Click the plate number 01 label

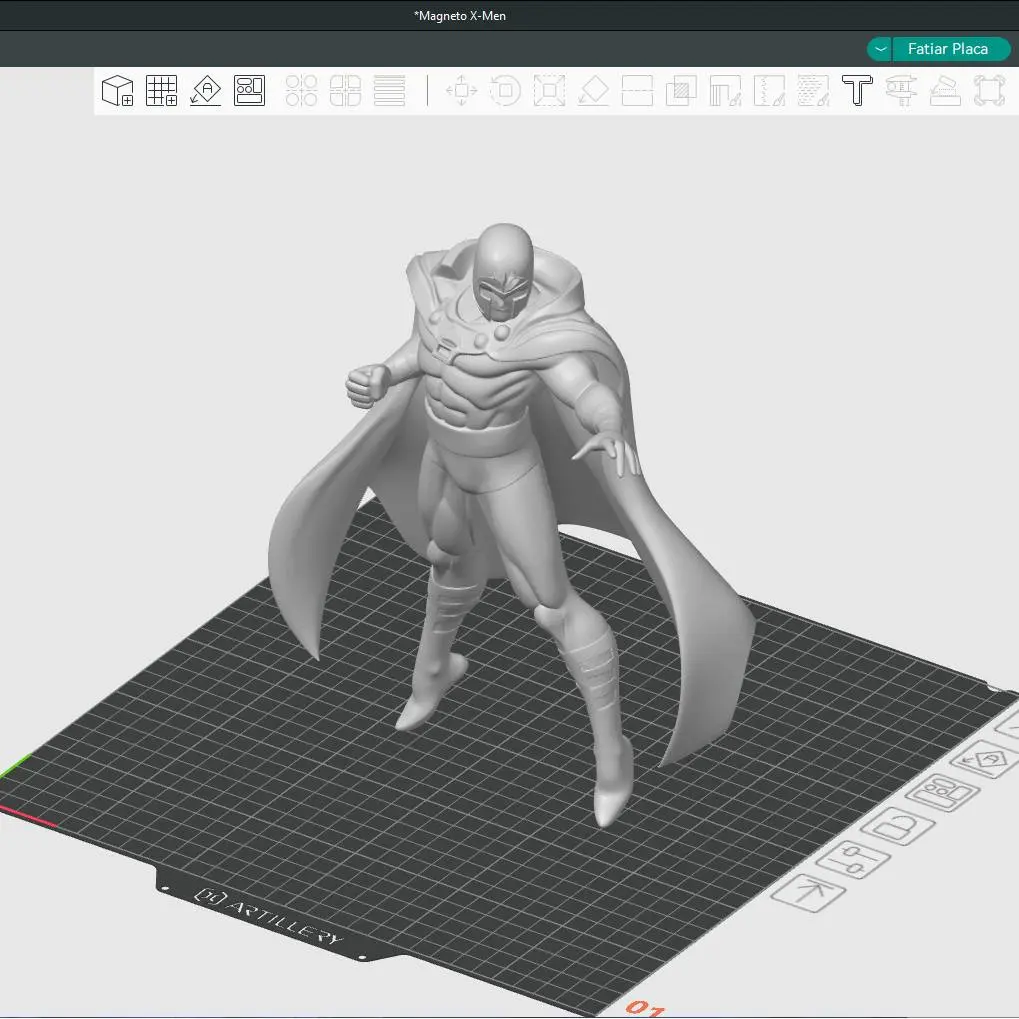[x=645, y=1008]
